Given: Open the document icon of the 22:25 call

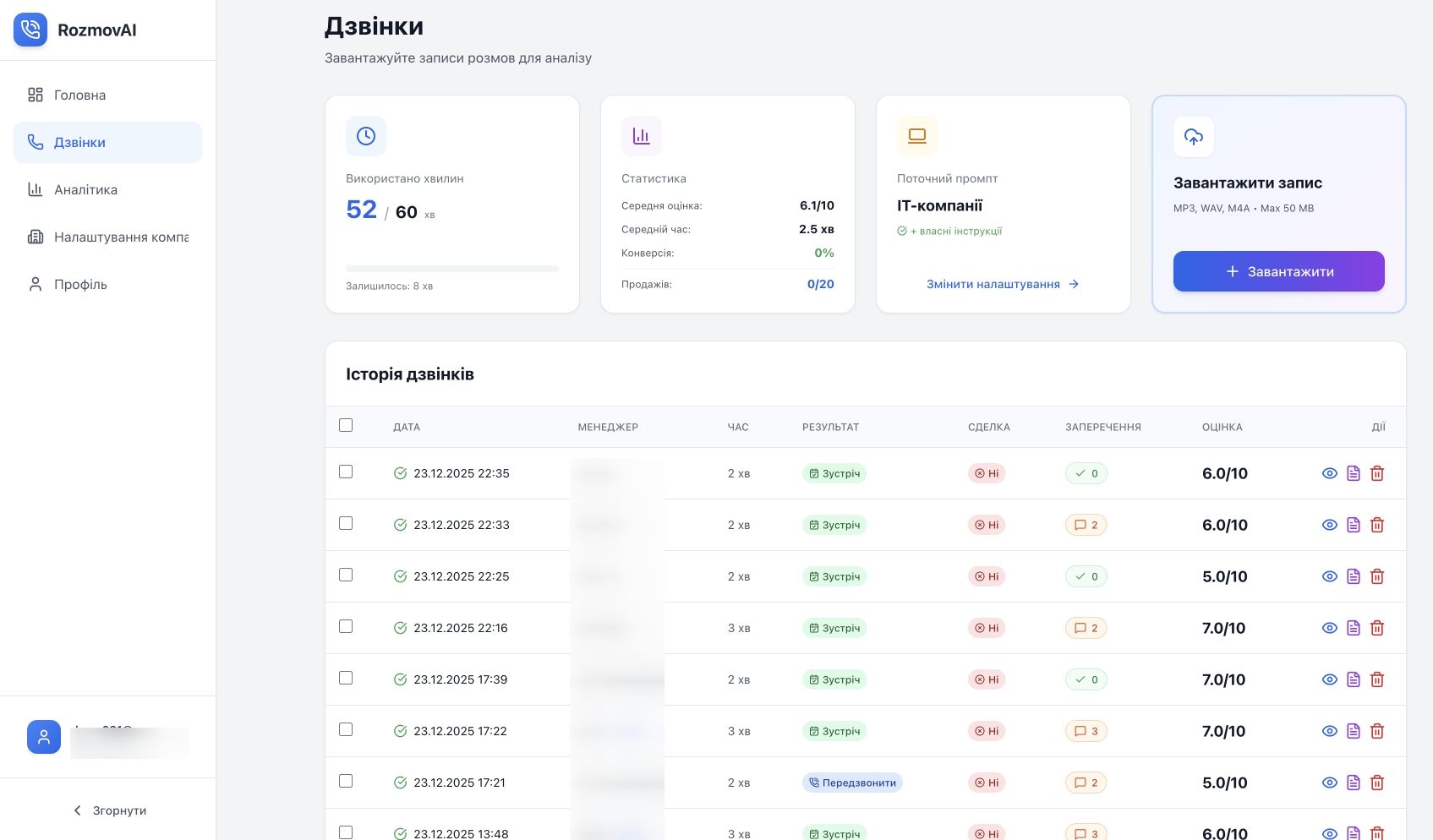Looking at the screenshot, I should pyautogui.click(x=1354, y=576).
